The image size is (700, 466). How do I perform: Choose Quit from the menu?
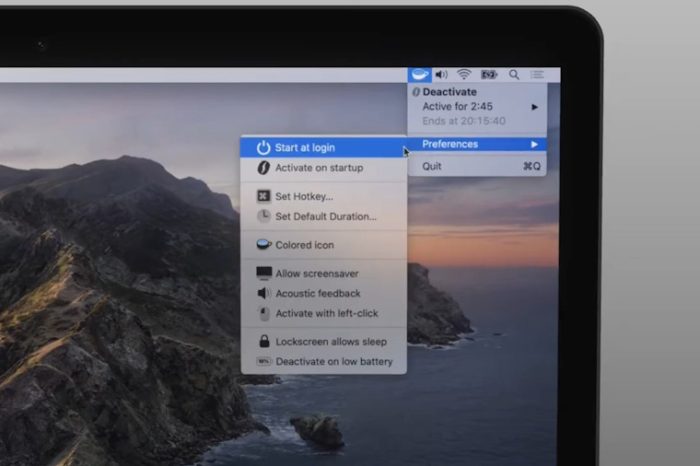[432, 167]
